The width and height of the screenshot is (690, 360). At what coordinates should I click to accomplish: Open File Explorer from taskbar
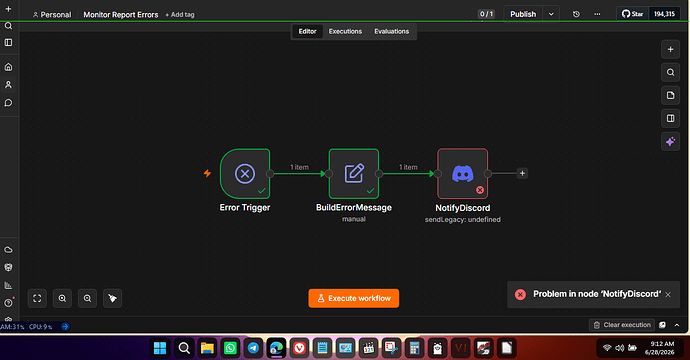click(207, 349)
